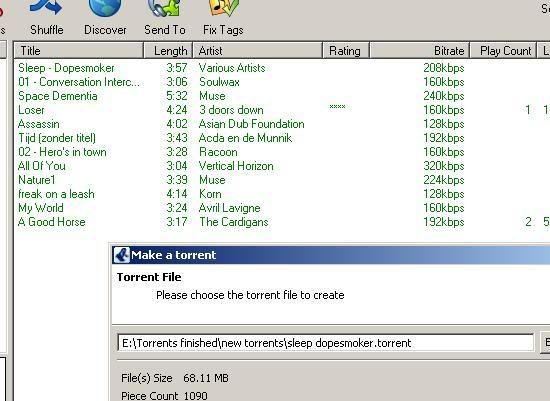This screenshot has height=401, width=550.
Task: Click the Fix Tags toolbar icon
Action: (x=223, y=7)
